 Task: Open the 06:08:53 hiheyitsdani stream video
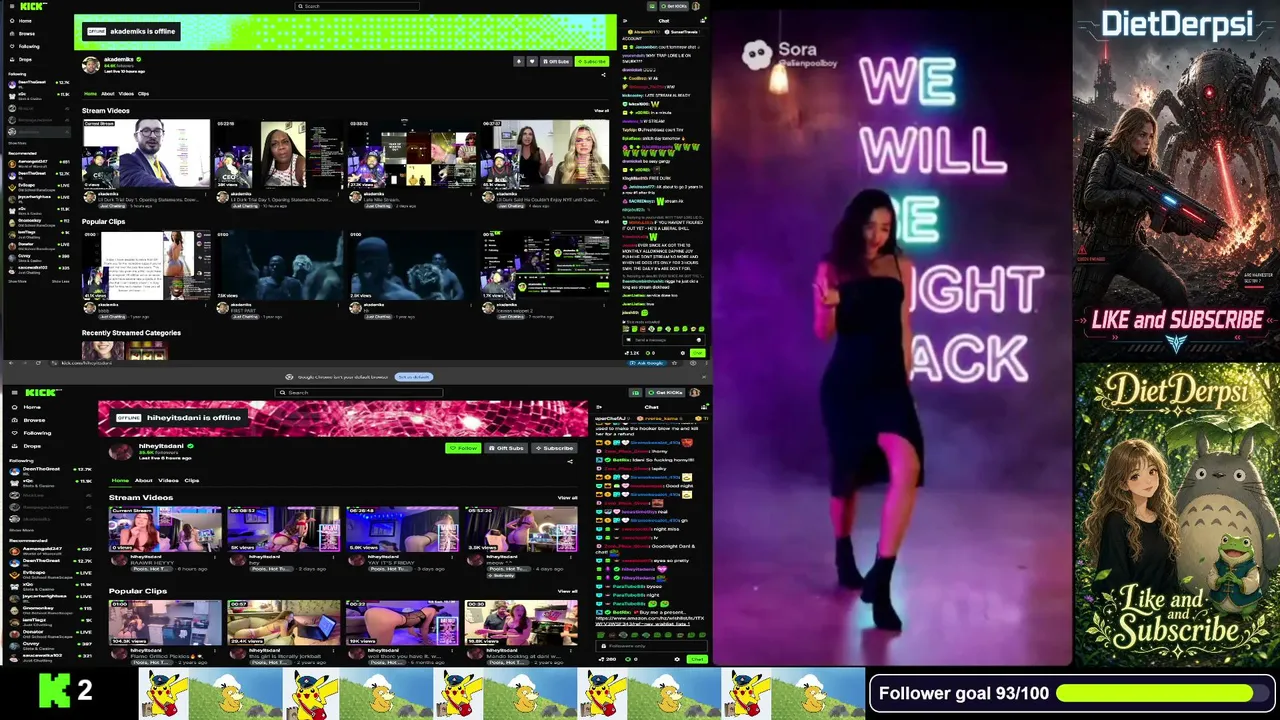(284, 529)
